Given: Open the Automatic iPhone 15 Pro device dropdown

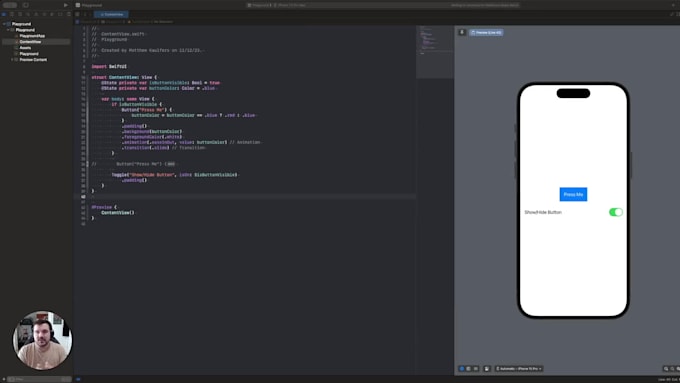Looking at the screenshot, I should [x=519, y=369].
